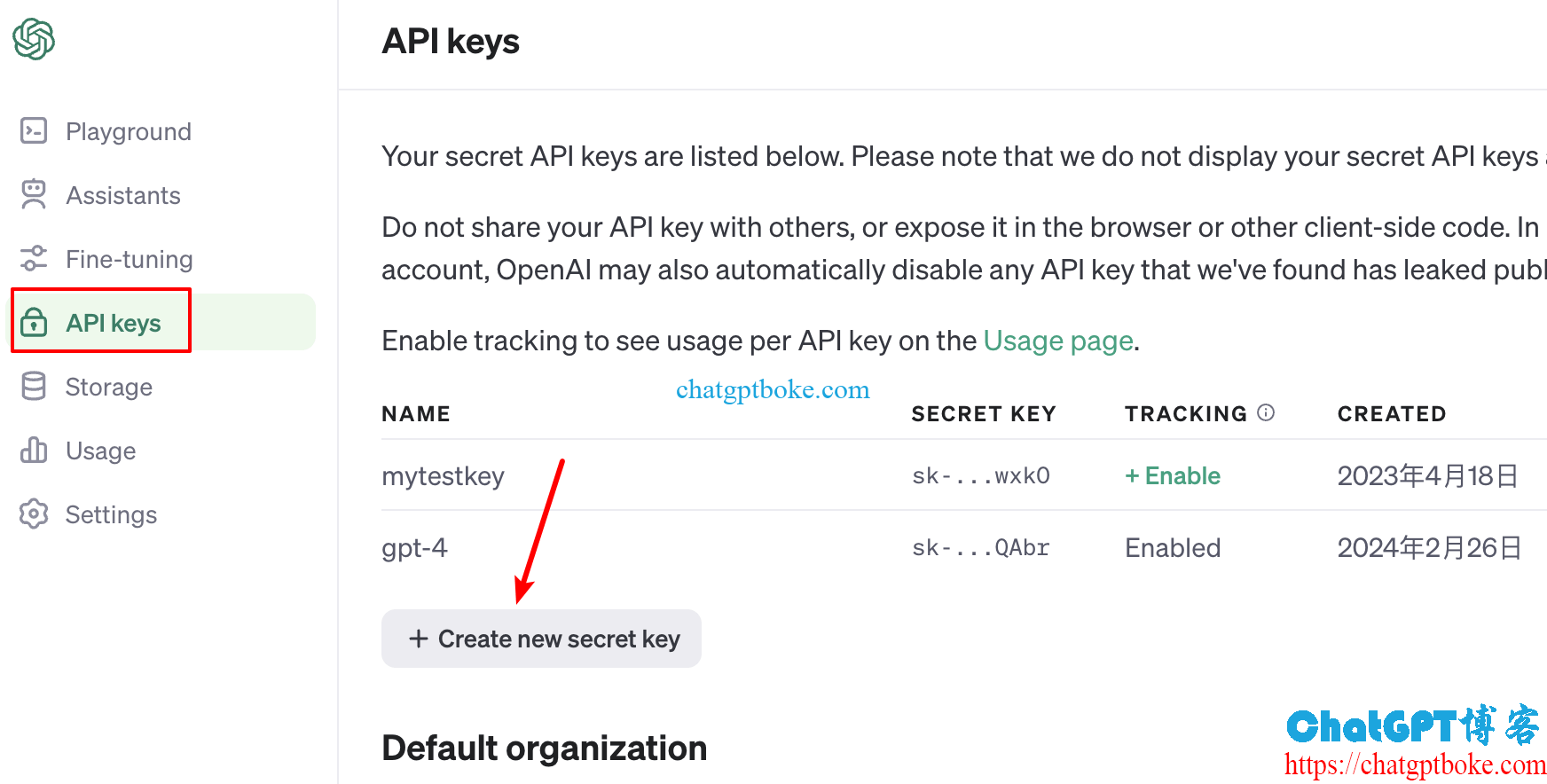Click the Create new secret key button
This screenshot has width=1547, height=784.
coord(541,639)
